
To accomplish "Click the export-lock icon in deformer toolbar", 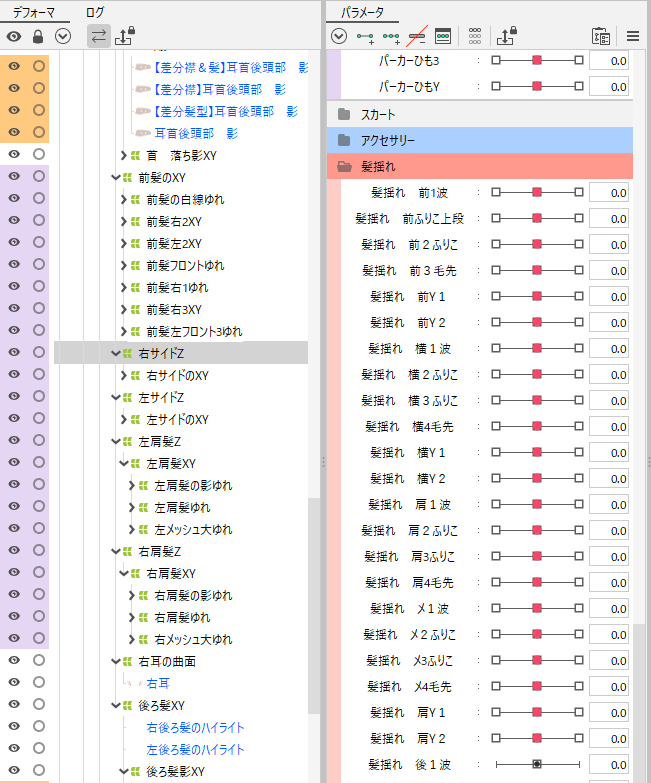I will [125, 36].
